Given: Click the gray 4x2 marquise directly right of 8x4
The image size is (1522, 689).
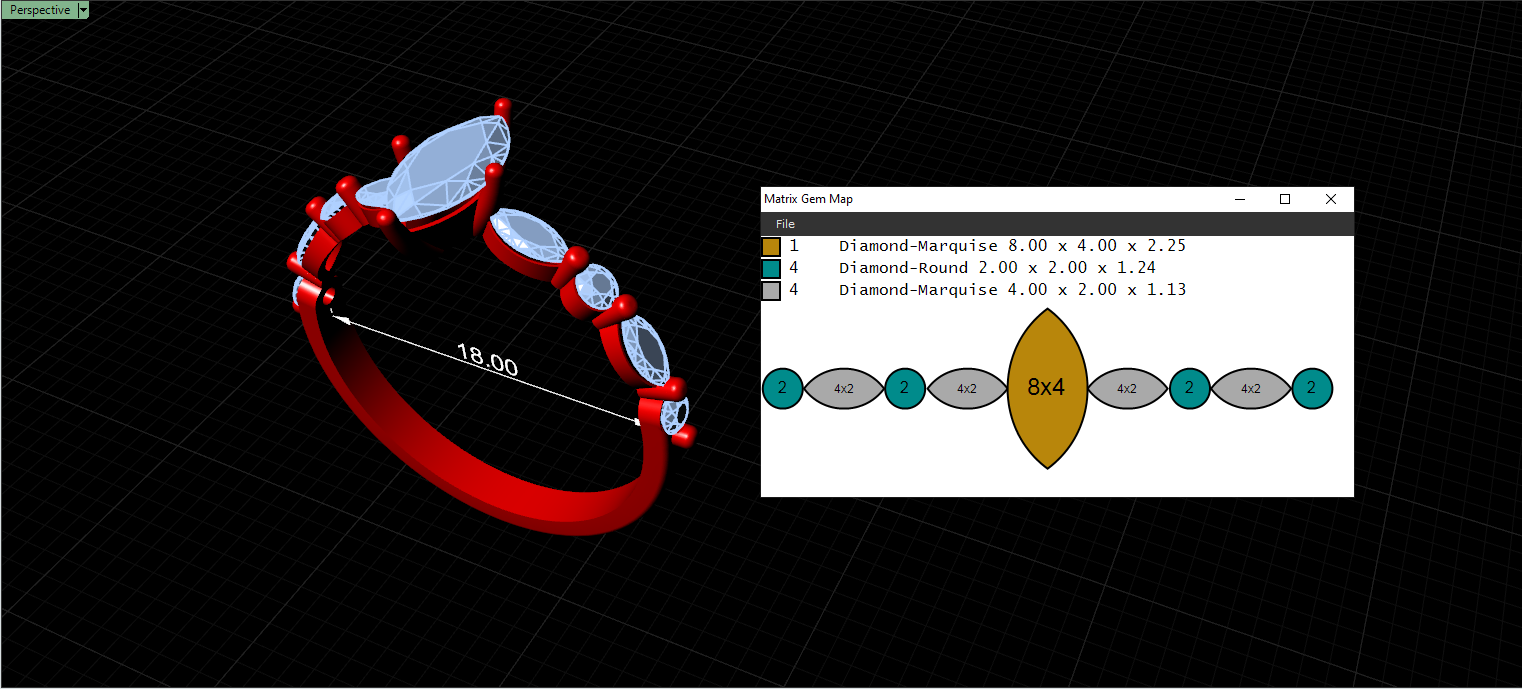Looking at the screenshot, I should 1127,389.
